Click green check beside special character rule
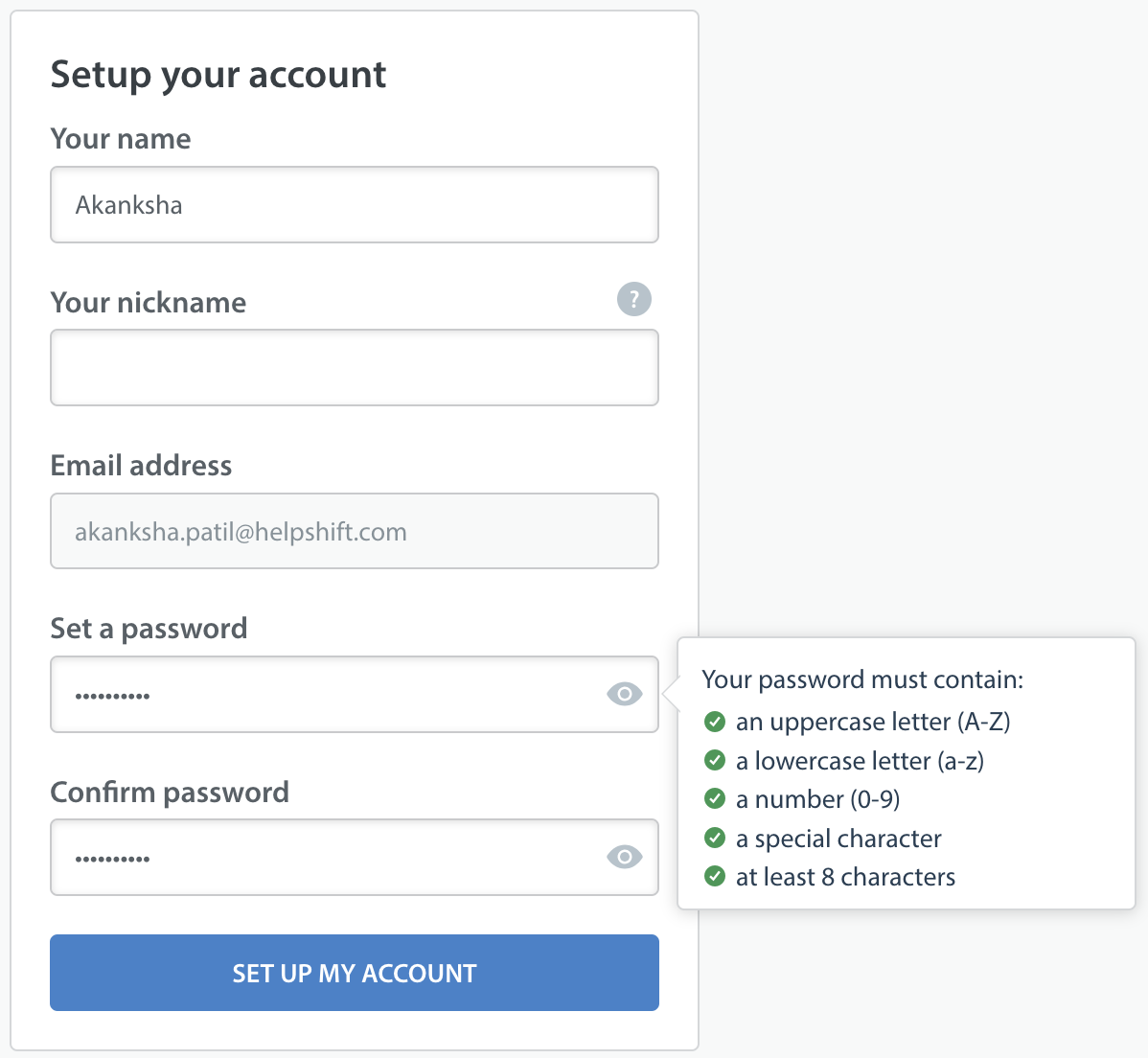The height and width of the screenshot is (1058, 1148). [x=715, y=838]
